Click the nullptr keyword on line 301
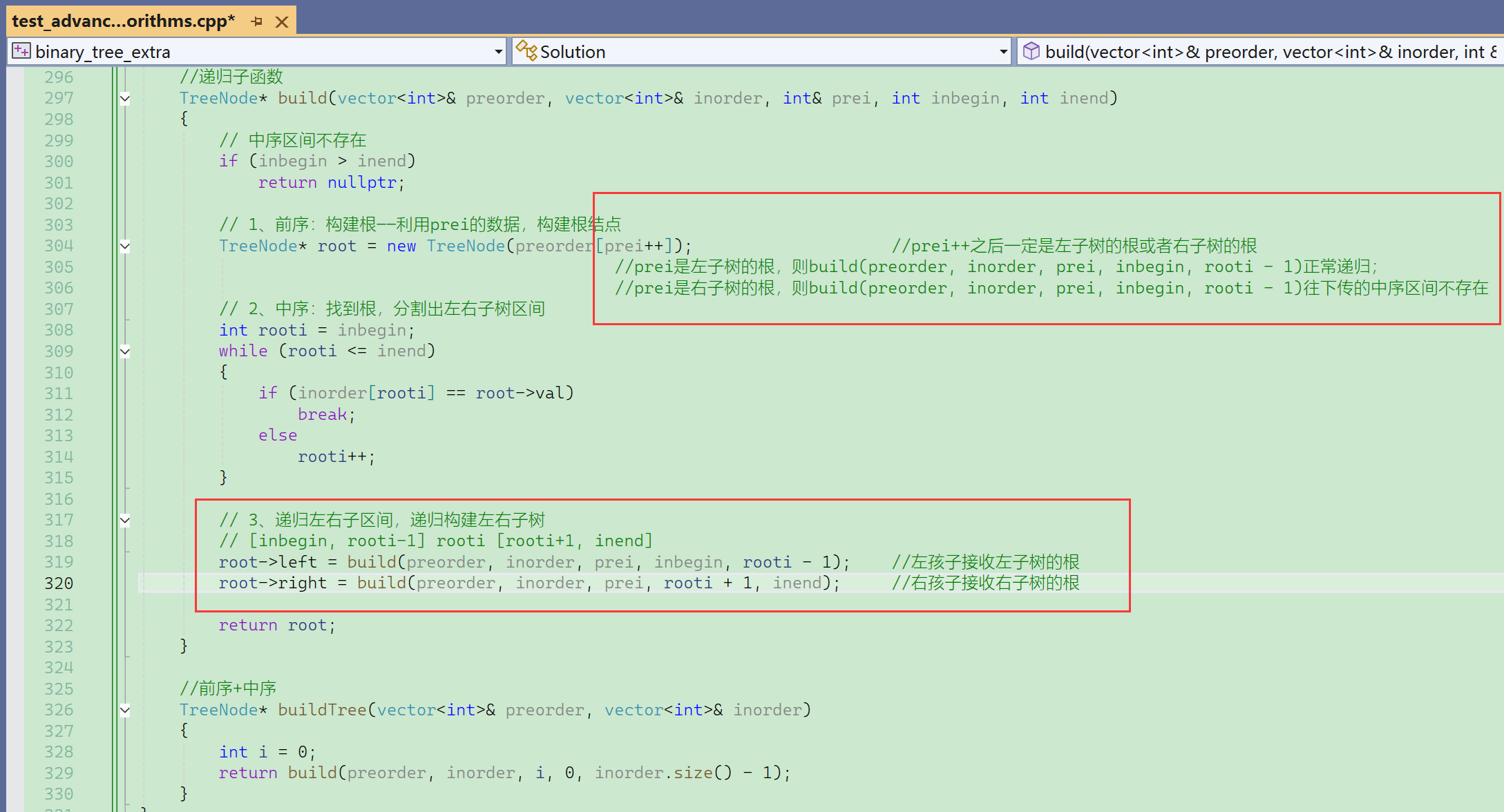This screenshot has height=812, width=1504. [x=361, y=182]
